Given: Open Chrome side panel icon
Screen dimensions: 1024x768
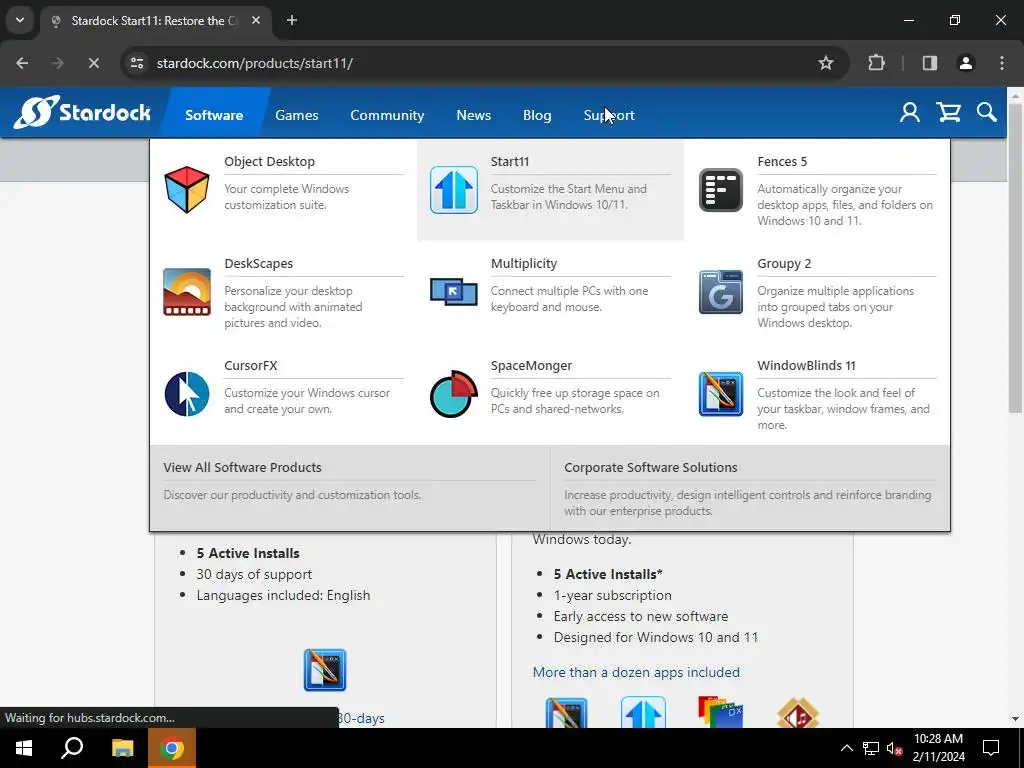Looking at the screenshot, I should [929, 63].
